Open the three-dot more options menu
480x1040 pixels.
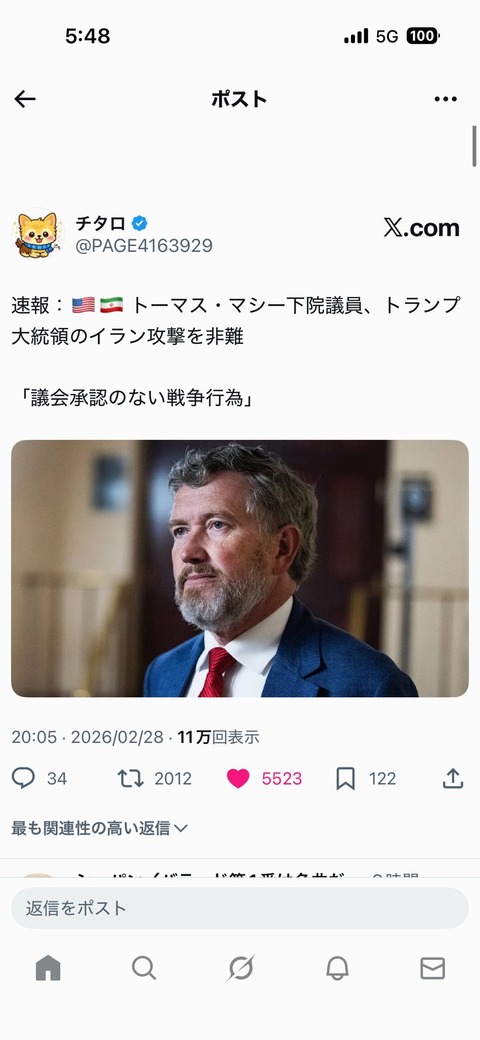[446, 99]
